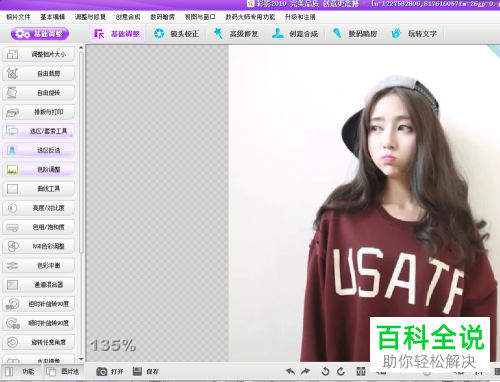500x382 pixels.
Task: Open the 亮度/对比度 icon
Action: click(x=12, y=208)
